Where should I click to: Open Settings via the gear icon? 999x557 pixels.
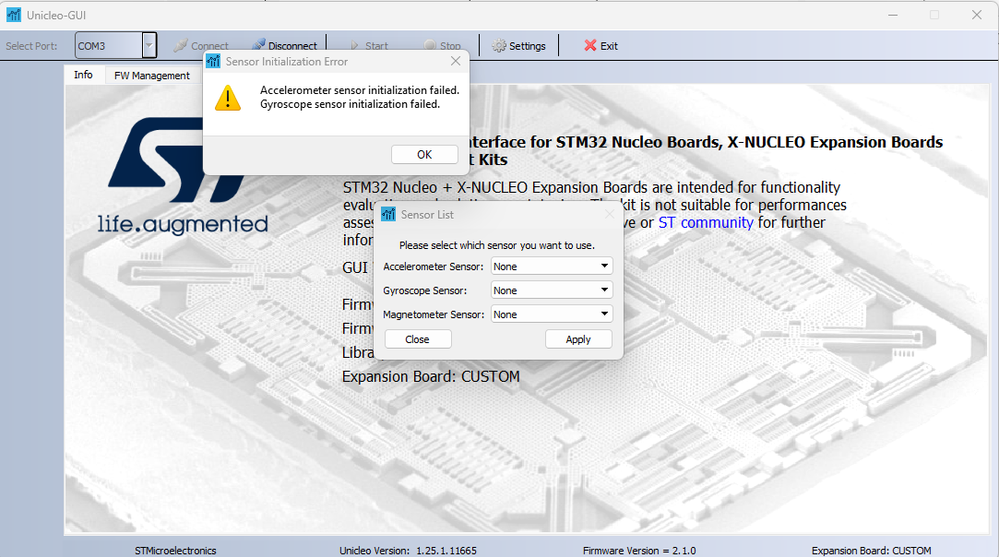coord(500,46)
